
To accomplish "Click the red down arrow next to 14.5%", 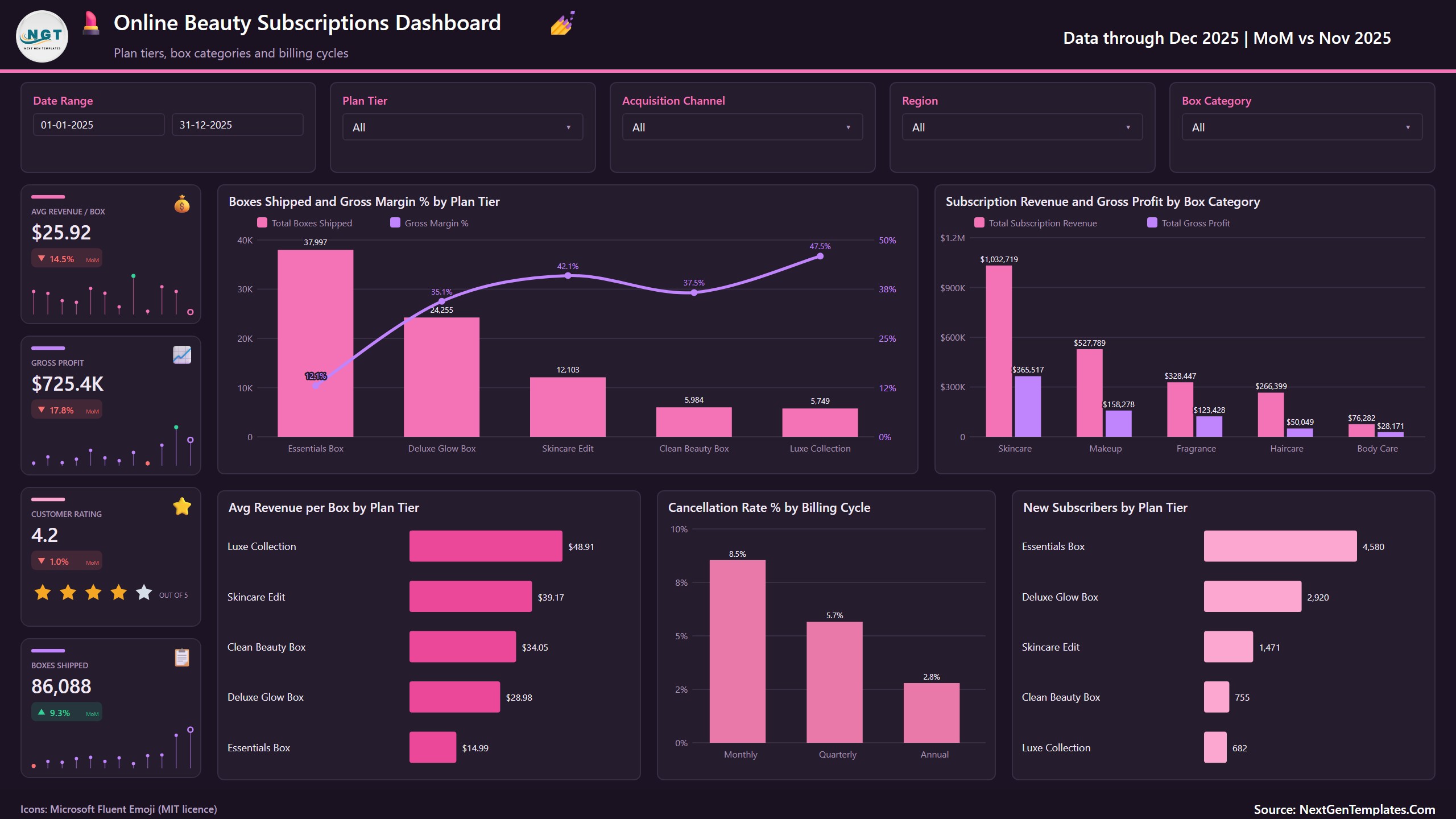I will click(42, 259).
